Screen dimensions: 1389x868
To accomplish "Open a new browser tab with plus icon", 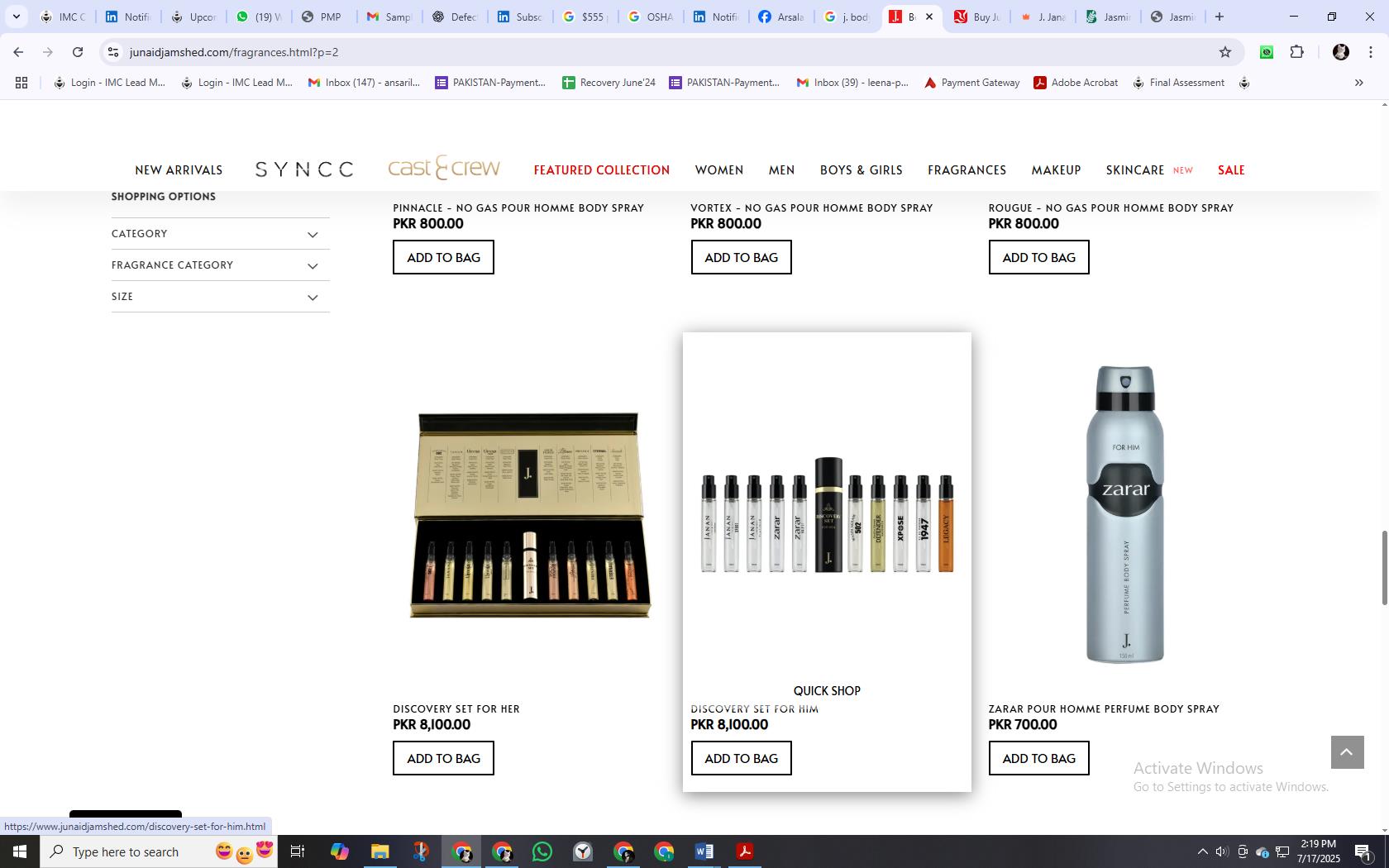I will 1219,17.
